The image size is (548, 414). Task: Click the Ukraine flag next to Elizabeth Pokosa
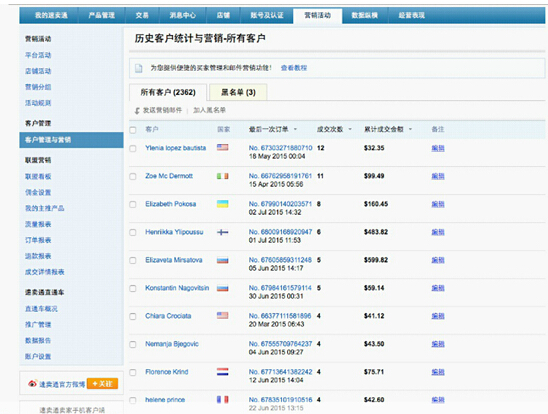222,204
